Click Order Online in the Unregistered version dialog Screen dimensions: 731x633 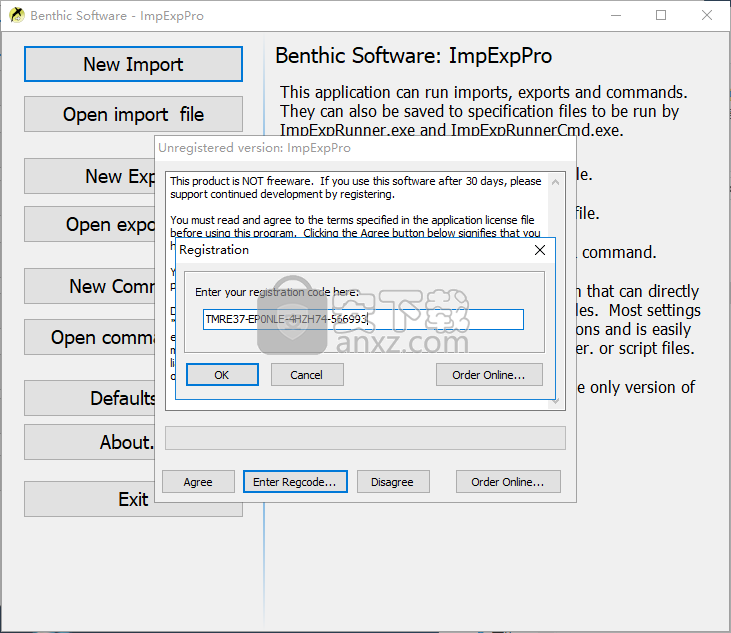508,482
